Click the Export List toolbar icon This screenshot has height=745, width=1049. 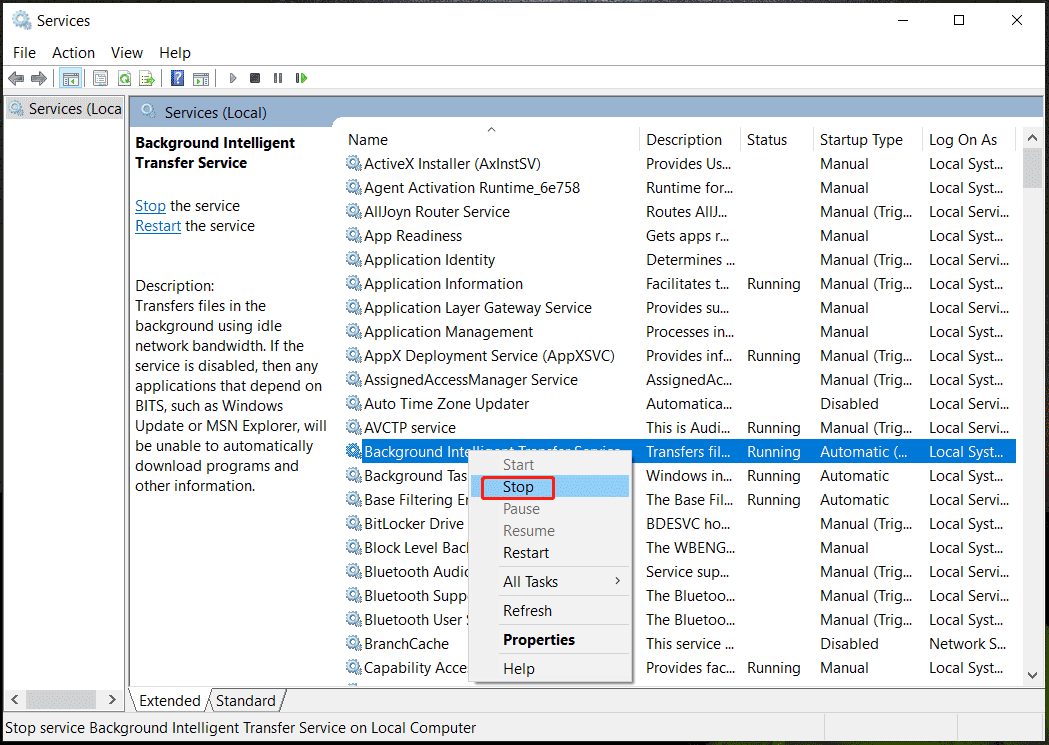pyautogui.click(x=147, y=78)
